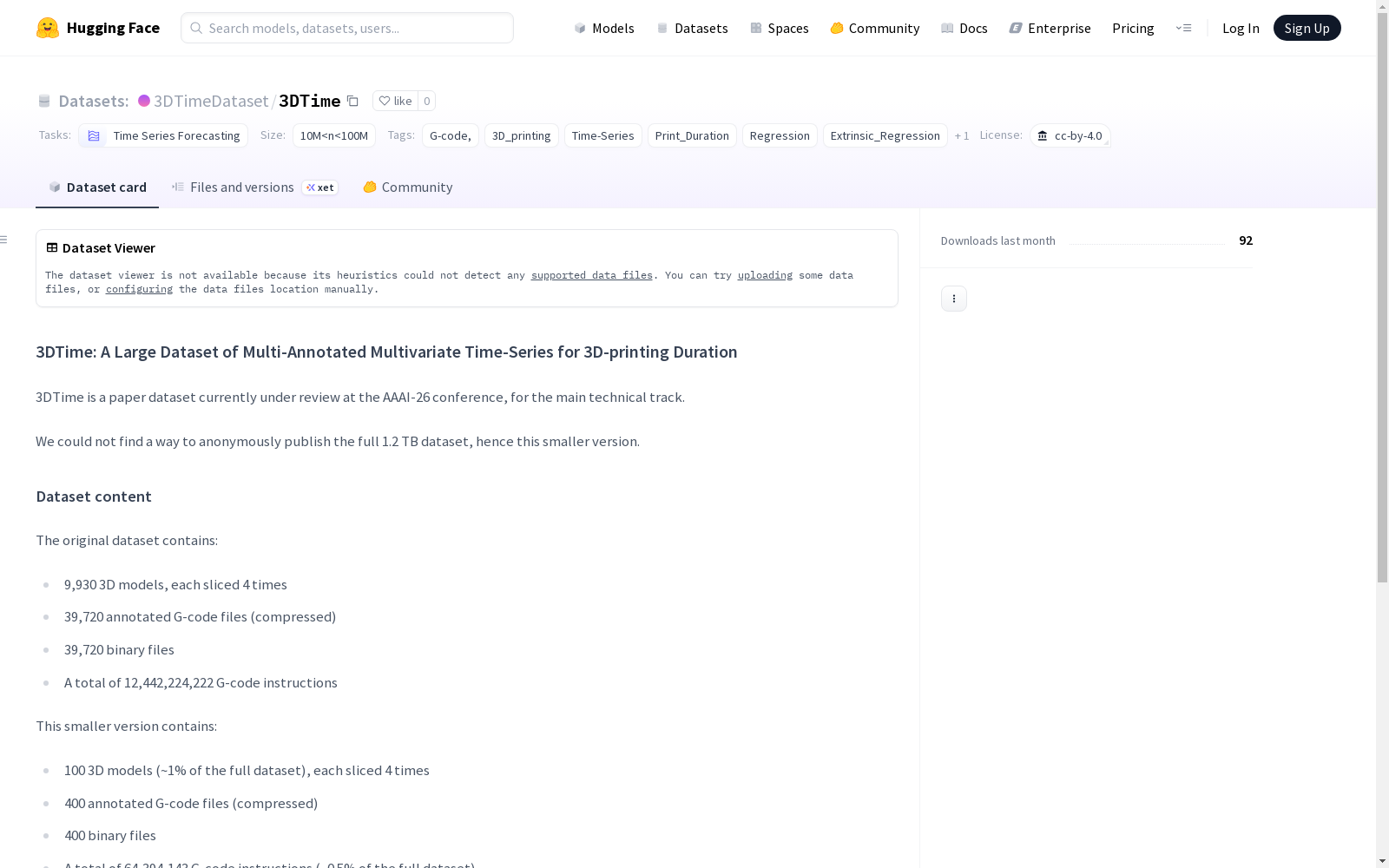Click the Downloads last month label
The height and width of the screenshot is (868, 1389).
click(x=998, y=240)
